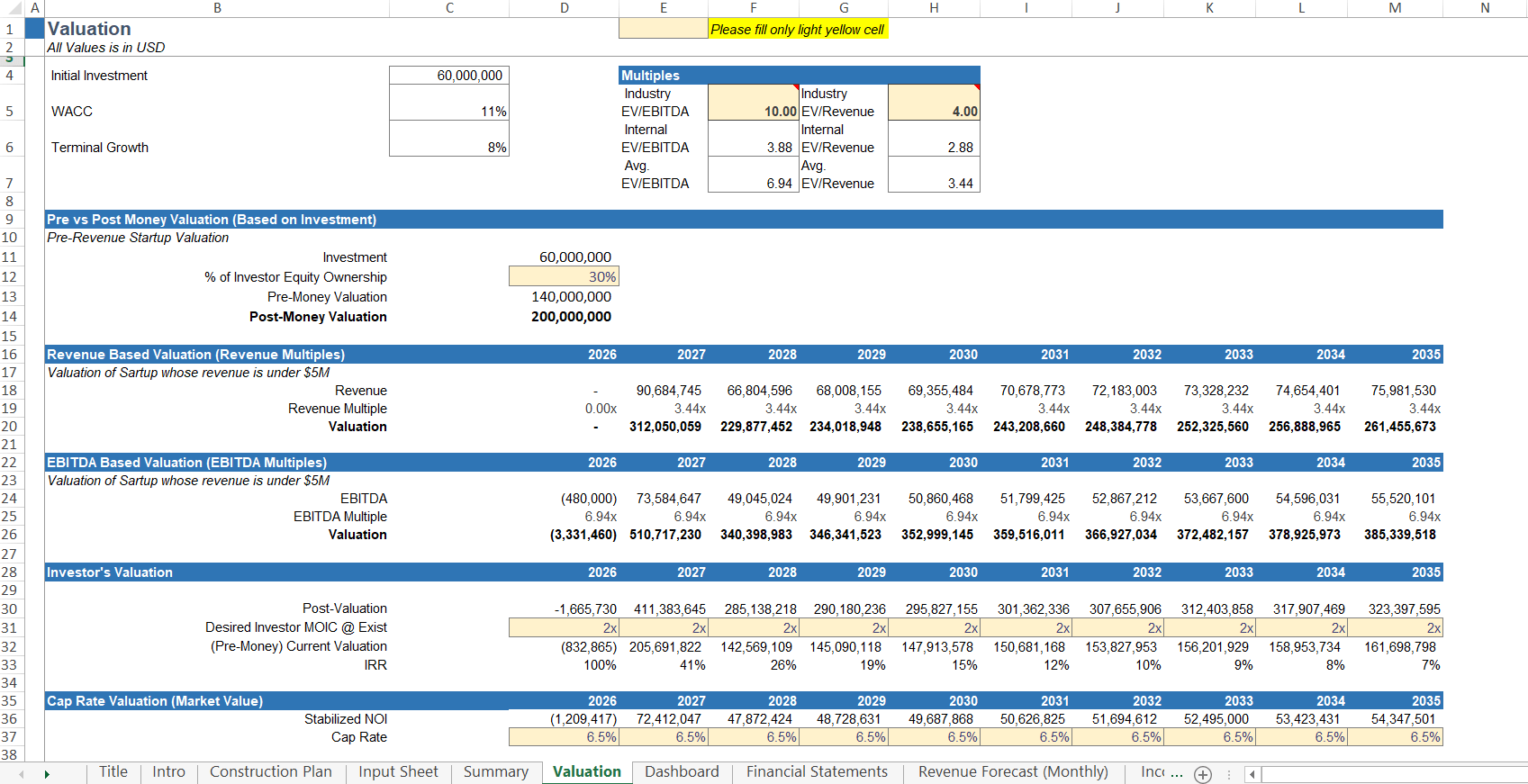The image size is (1528, 784).
Task: Click 2035 EBITDA Valuation 385,339,518
Action: tap(1399, 535)
